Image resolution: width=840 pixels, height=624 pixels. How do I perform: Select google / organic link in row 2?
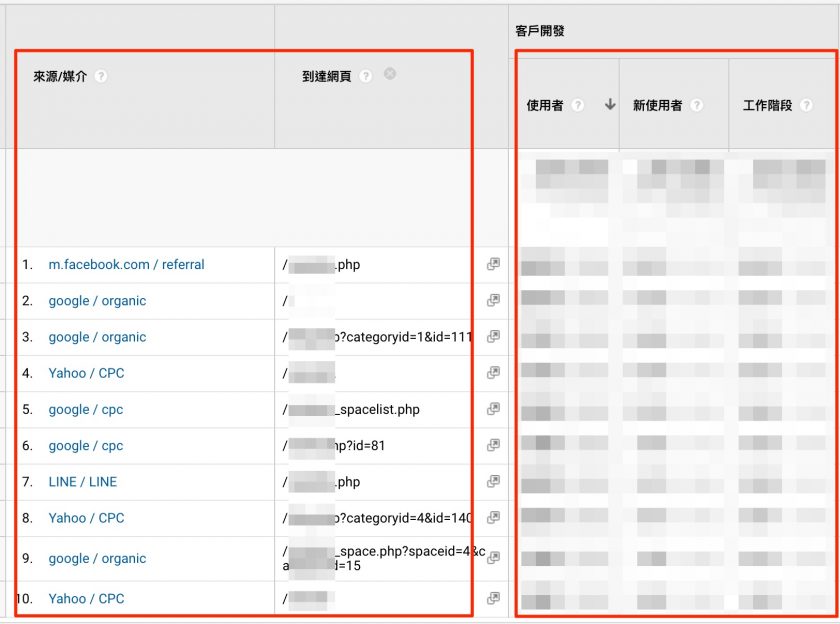(97, 301)
